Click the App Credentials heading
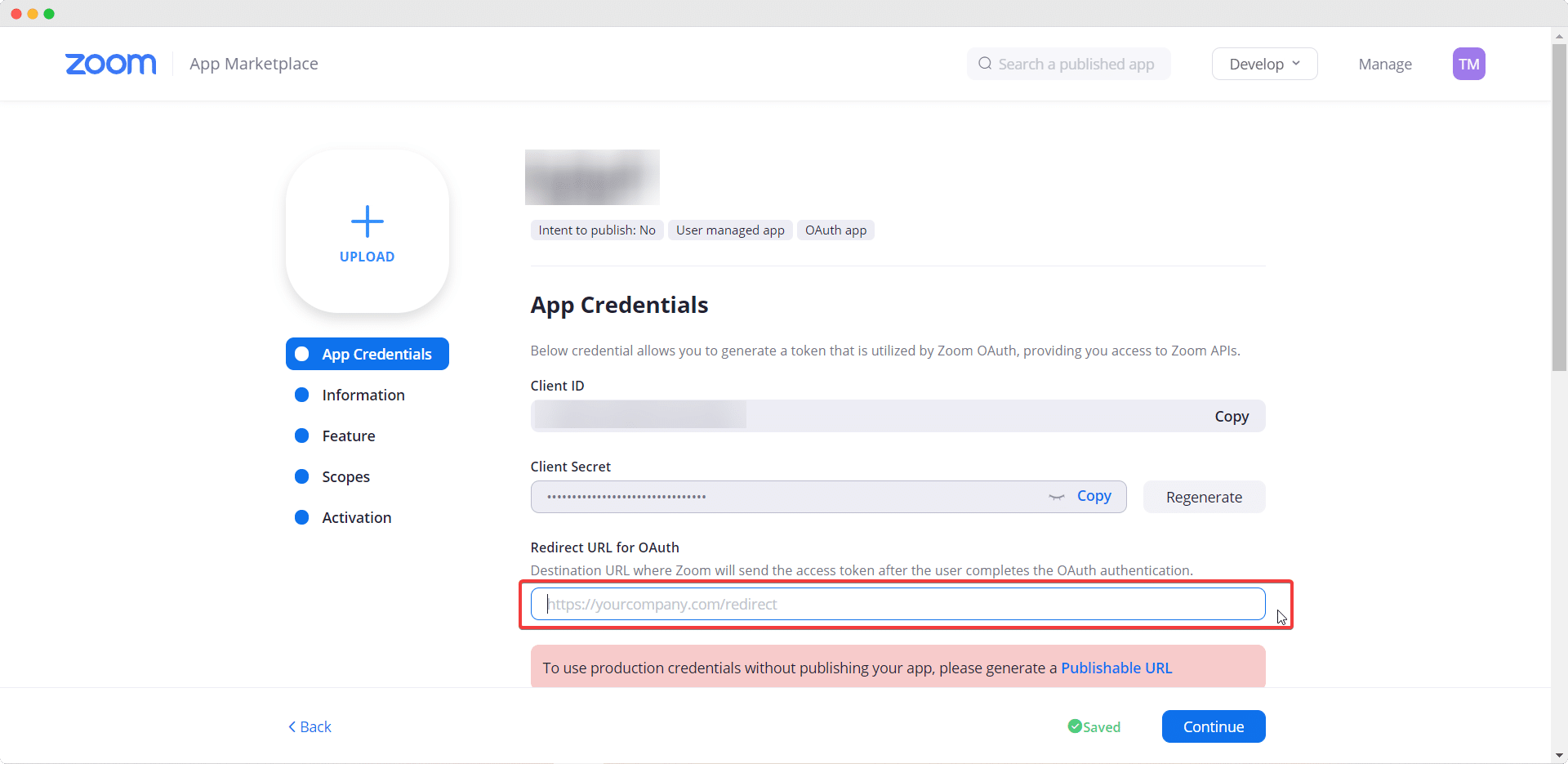The width and height of the screenshot is (1568, 764). point(619,305)
